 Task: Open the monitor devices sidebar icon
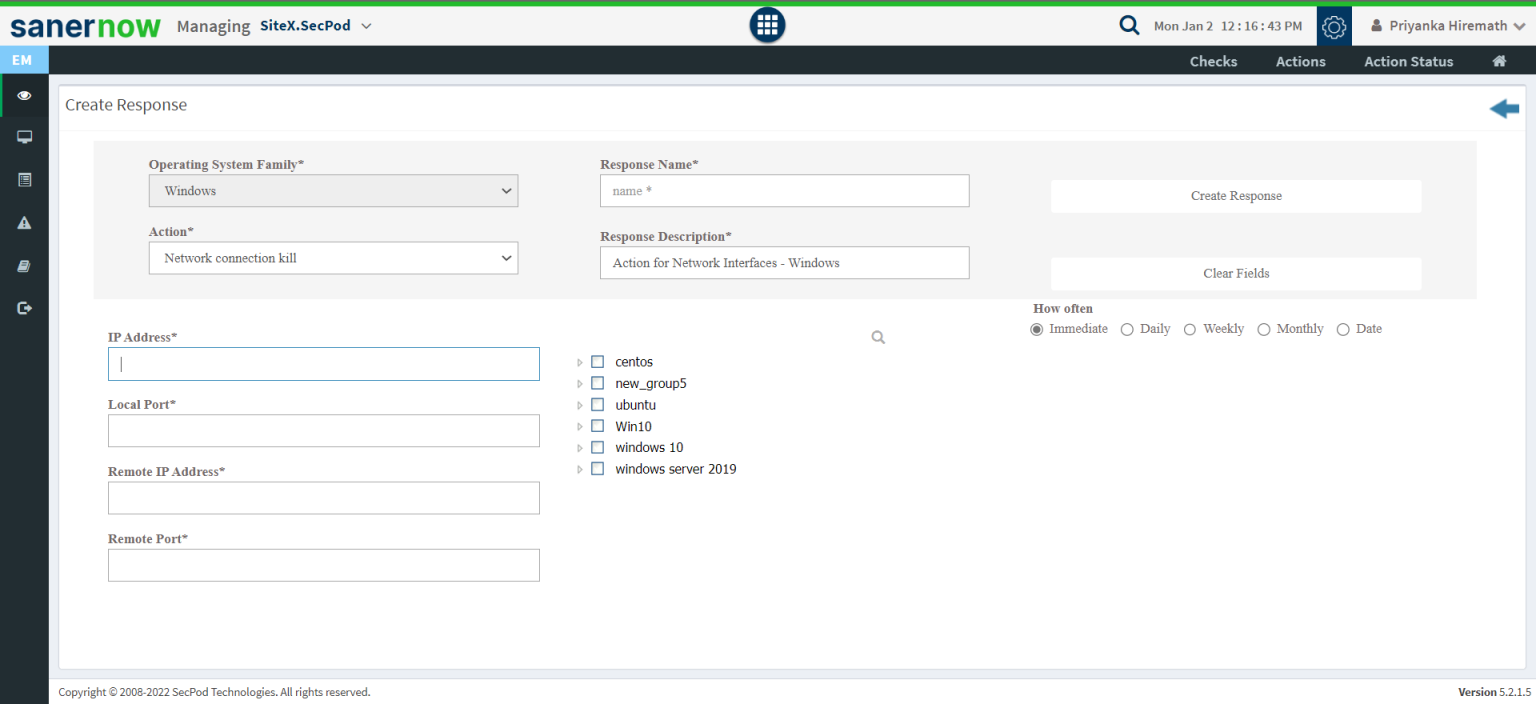tap(24, 137)
